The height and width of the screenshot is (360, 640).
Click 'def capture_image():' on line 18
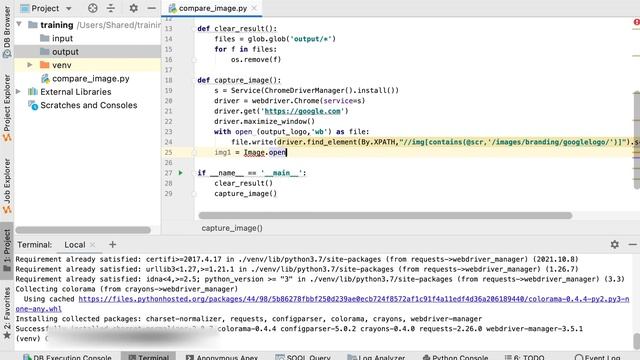[239, 80]
